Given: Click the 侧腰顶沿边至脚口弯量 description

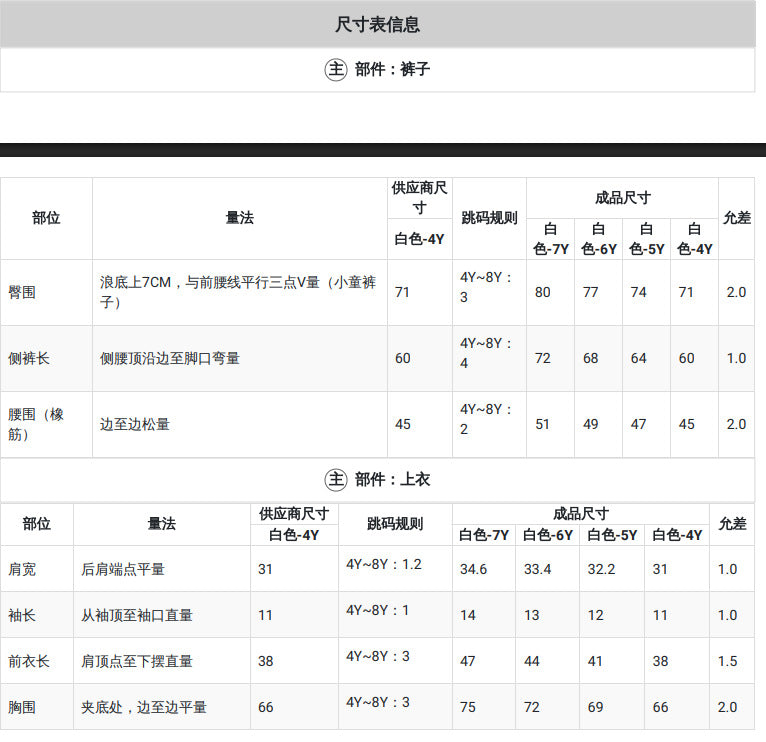Looking at the screenshot, I should point(170,358).
